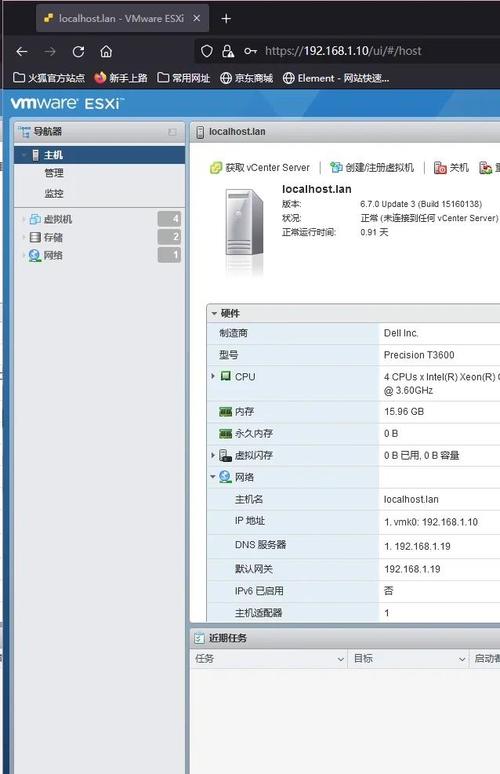Click the localhost.lan panel title icon
The width and height of the screenshot is (500, 774).
[200, 132]
